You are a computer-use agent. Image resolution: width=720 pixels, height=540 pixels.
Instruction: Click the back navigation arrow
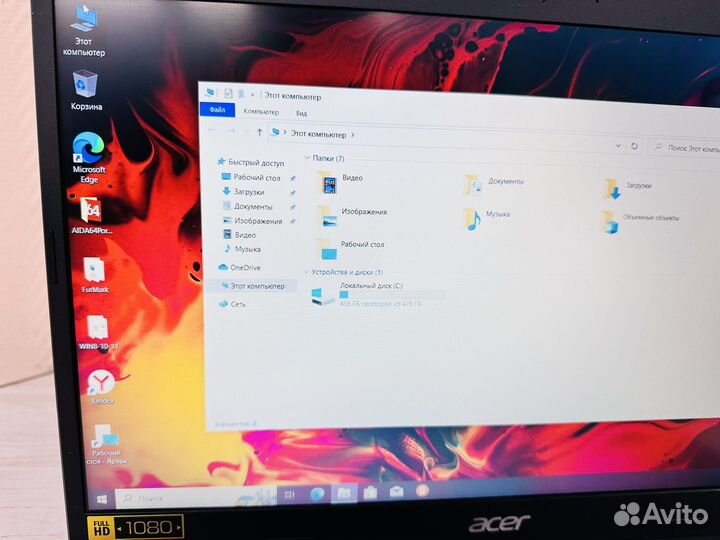pos(212,130)
